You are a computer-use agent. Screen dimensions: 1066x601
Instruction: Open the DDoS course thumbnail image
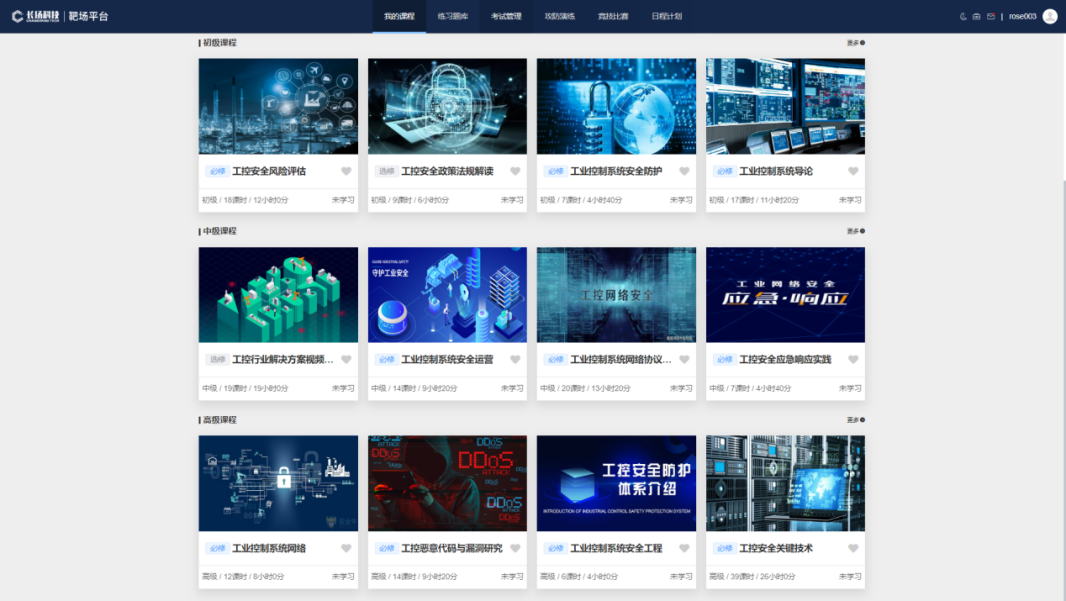[447, 483]
